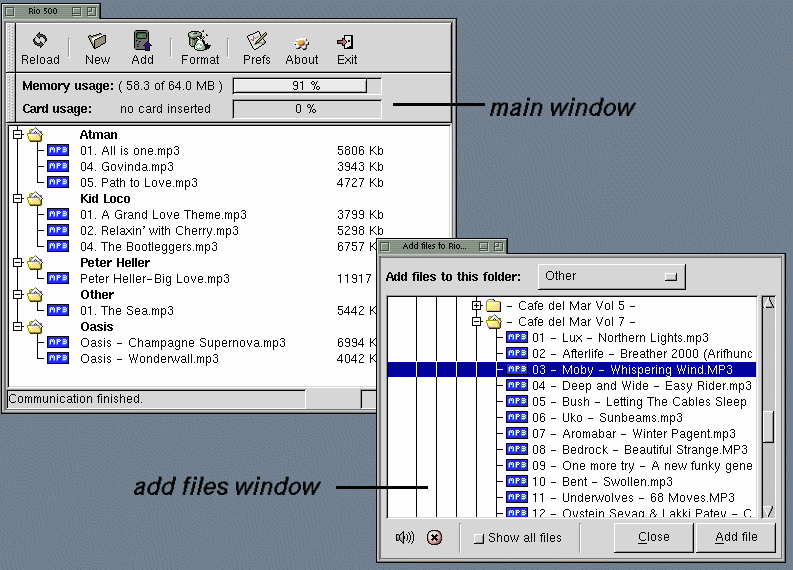The width and height of the screenshot is (793, 570).
Task: Open the Add files toolbar icon
Action: click(142, 40)
